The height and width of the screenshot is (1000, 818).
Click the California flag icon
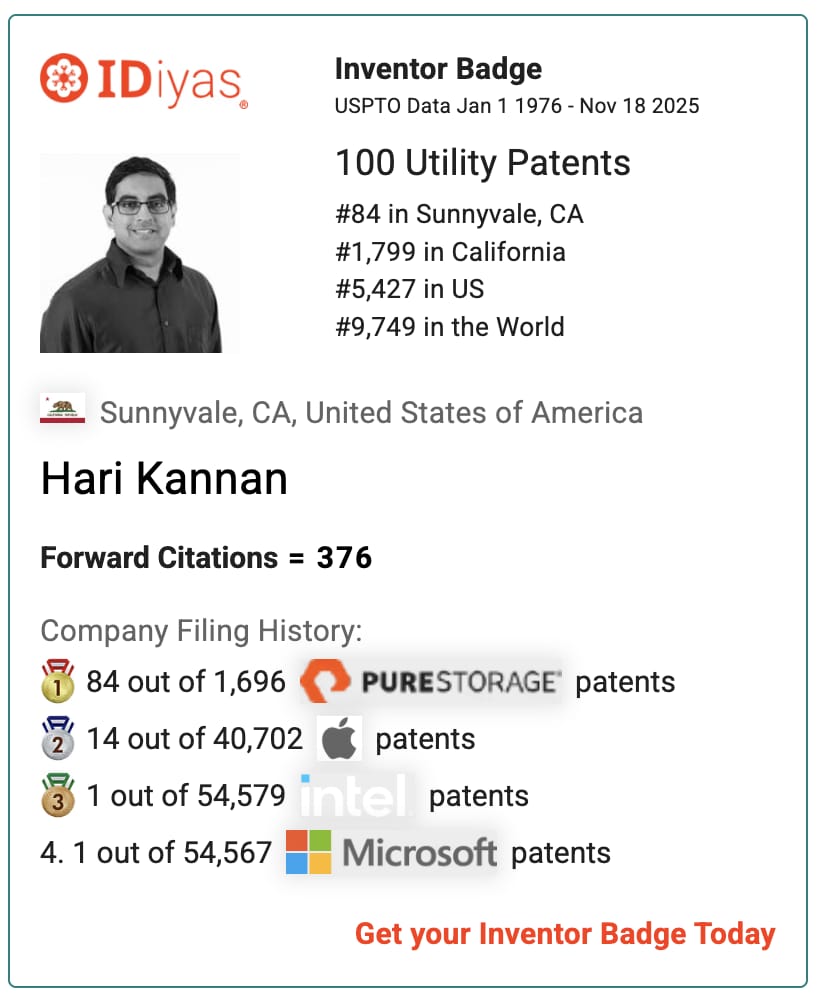[x=62, y=409]
